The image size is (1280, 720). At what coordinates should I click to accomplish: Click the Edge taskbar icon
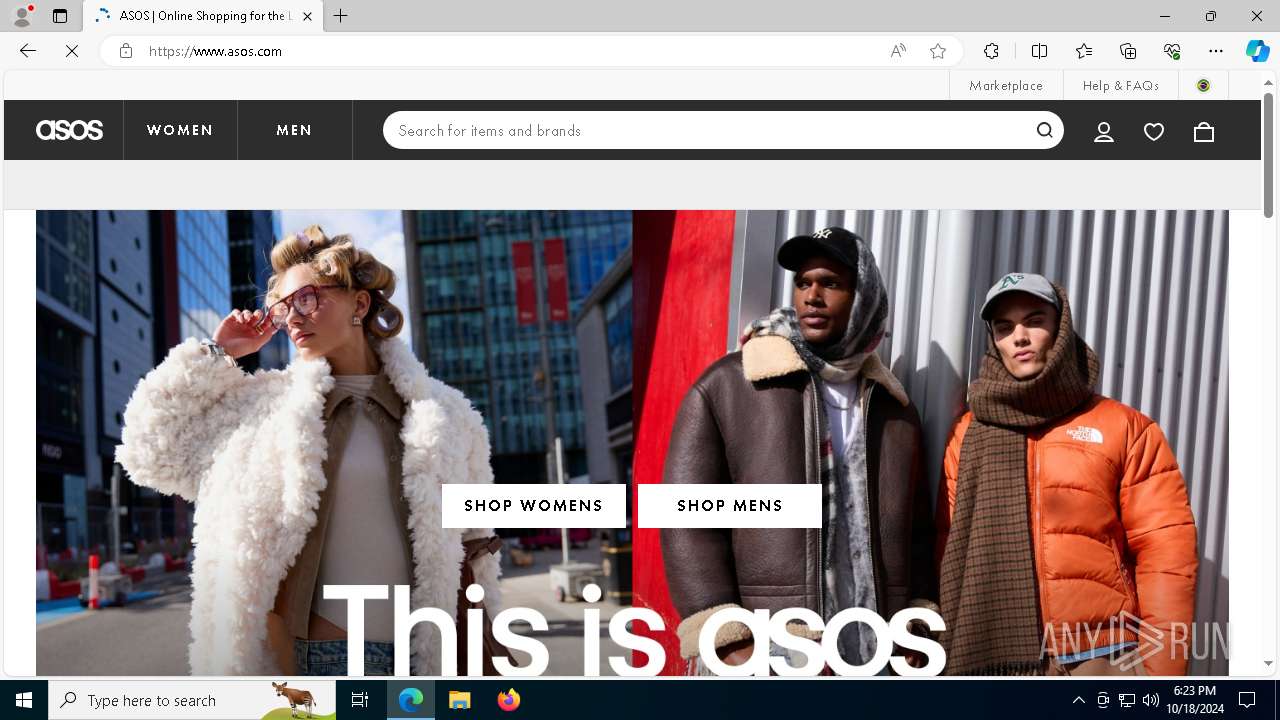pyautogui.click(x=411, y=700)
